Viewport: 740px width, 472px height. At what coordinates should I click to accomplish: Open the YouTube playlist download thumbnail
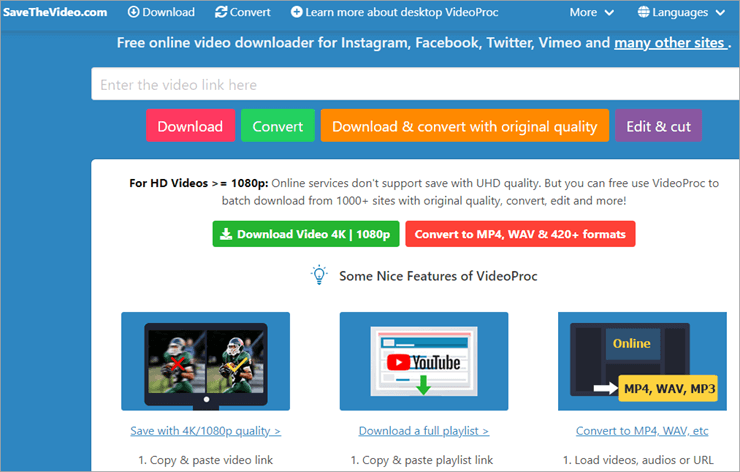[x=424, y=361]
